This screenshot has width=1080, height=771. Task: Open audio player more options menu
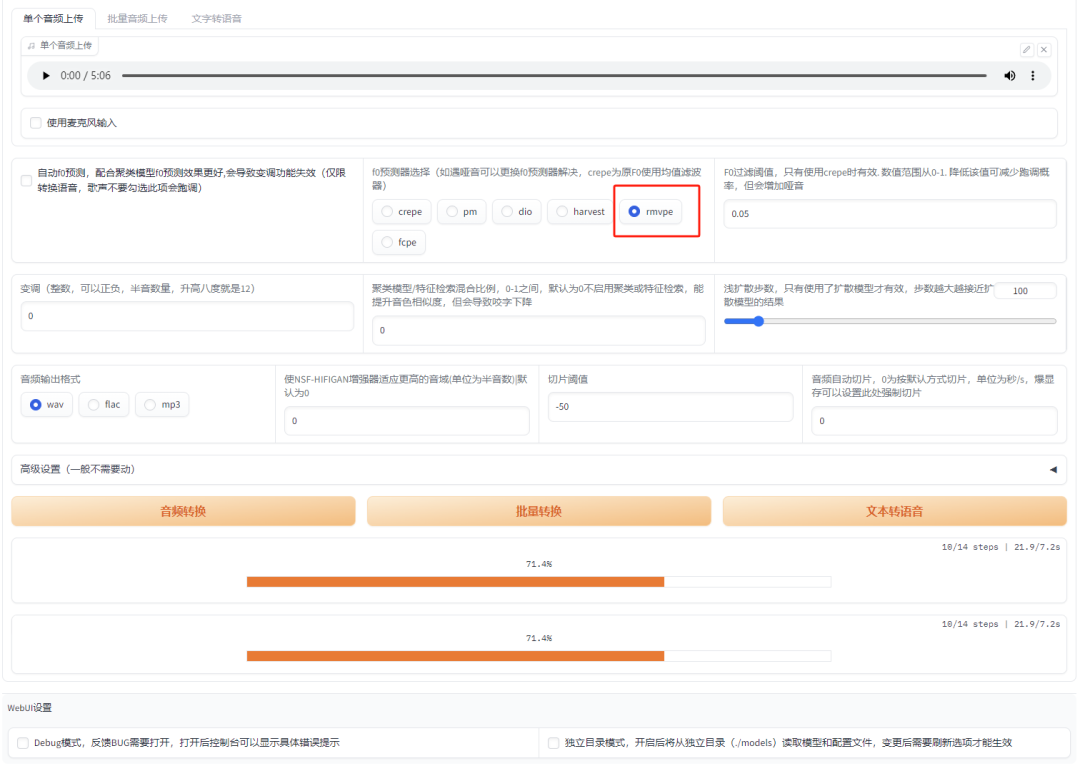pyautogui.click(x=1032, y=76)
